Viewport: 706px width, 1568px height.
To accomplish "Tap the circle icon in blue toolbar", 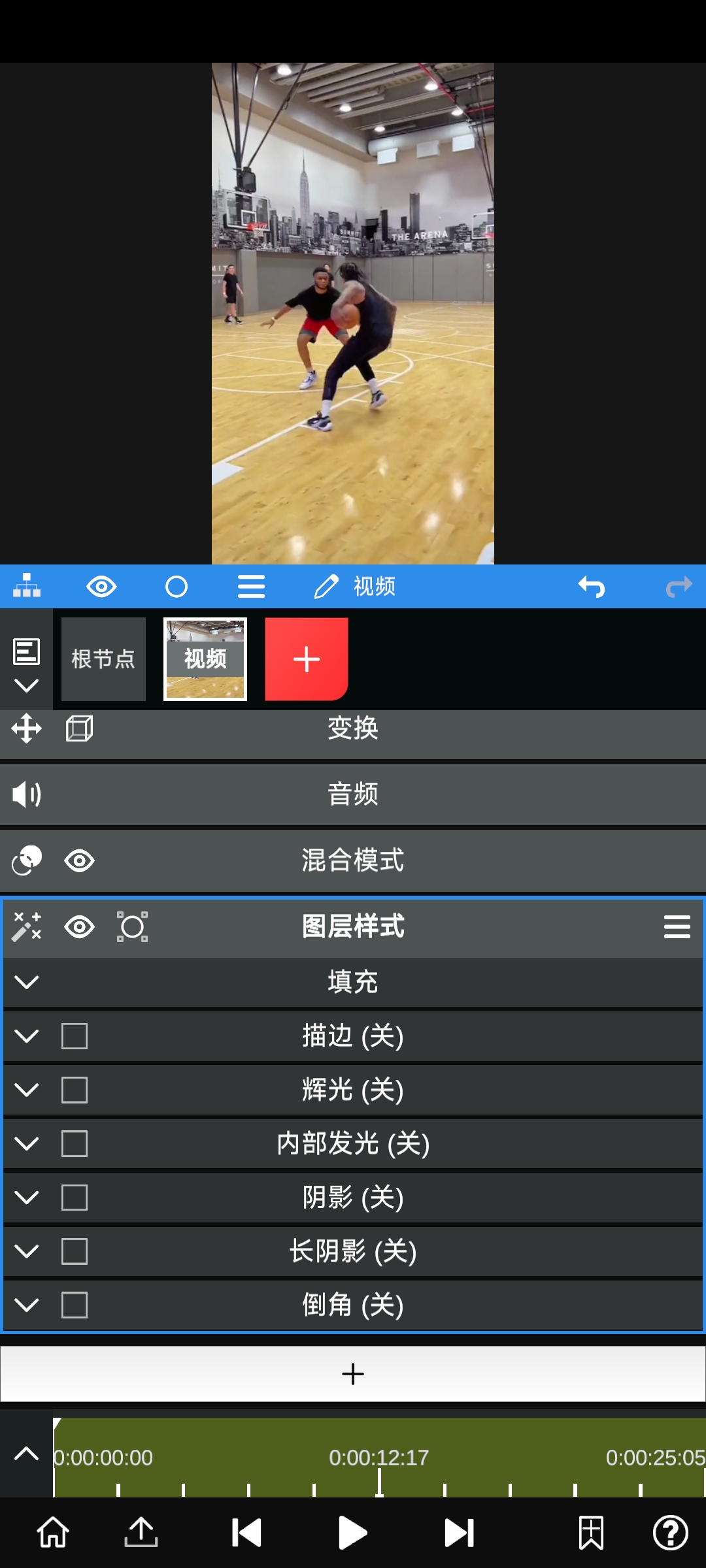I will [x=176, y=586].
